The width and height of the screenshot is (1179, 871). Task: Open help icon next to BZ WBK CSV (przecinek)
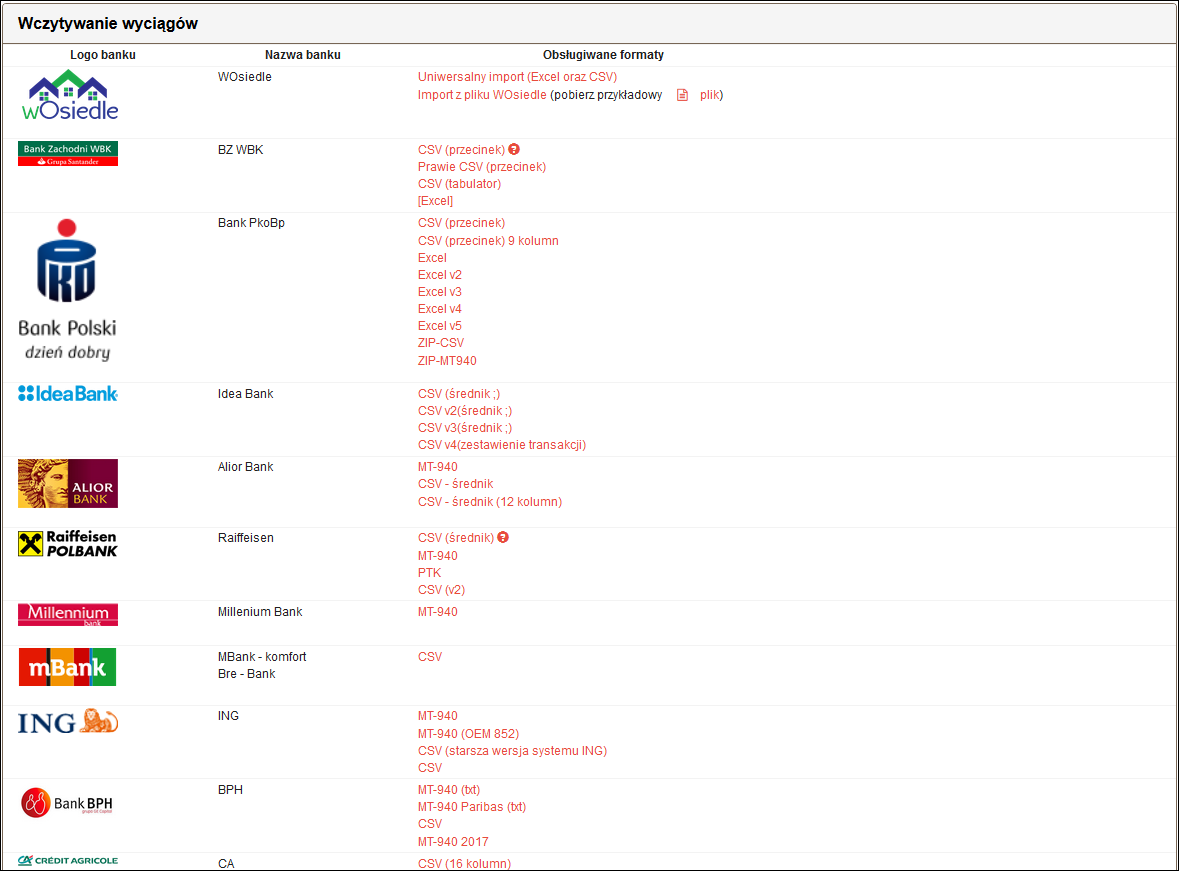(514, 149)
